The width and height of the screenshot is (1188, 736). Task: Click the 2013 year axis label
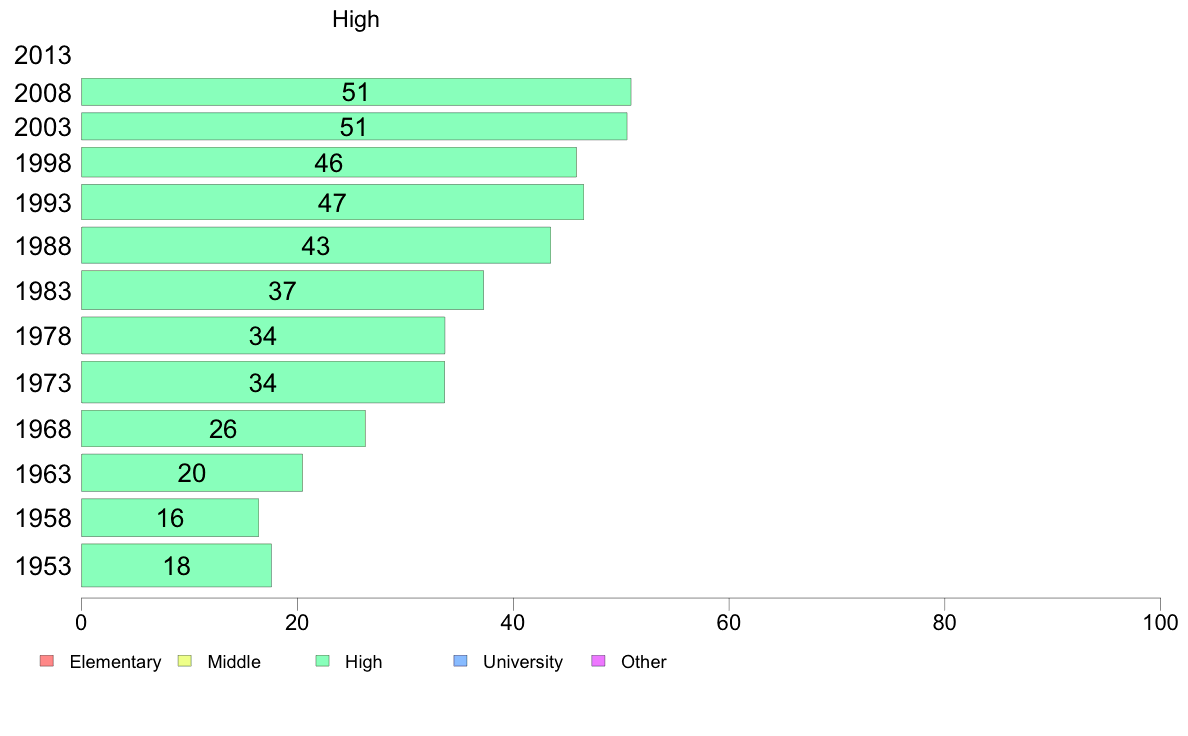[x=42, y=55]
